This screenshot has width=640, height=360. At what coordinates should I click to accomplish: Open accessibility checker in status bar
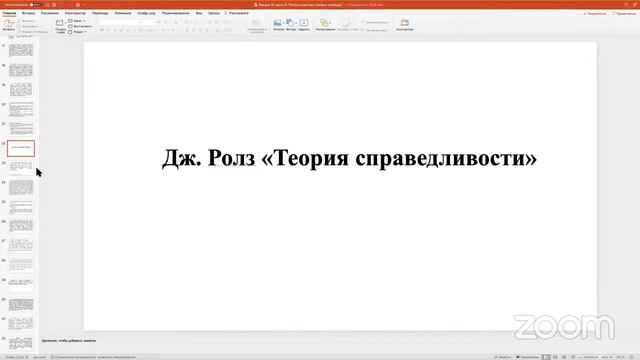click(93, 357)
